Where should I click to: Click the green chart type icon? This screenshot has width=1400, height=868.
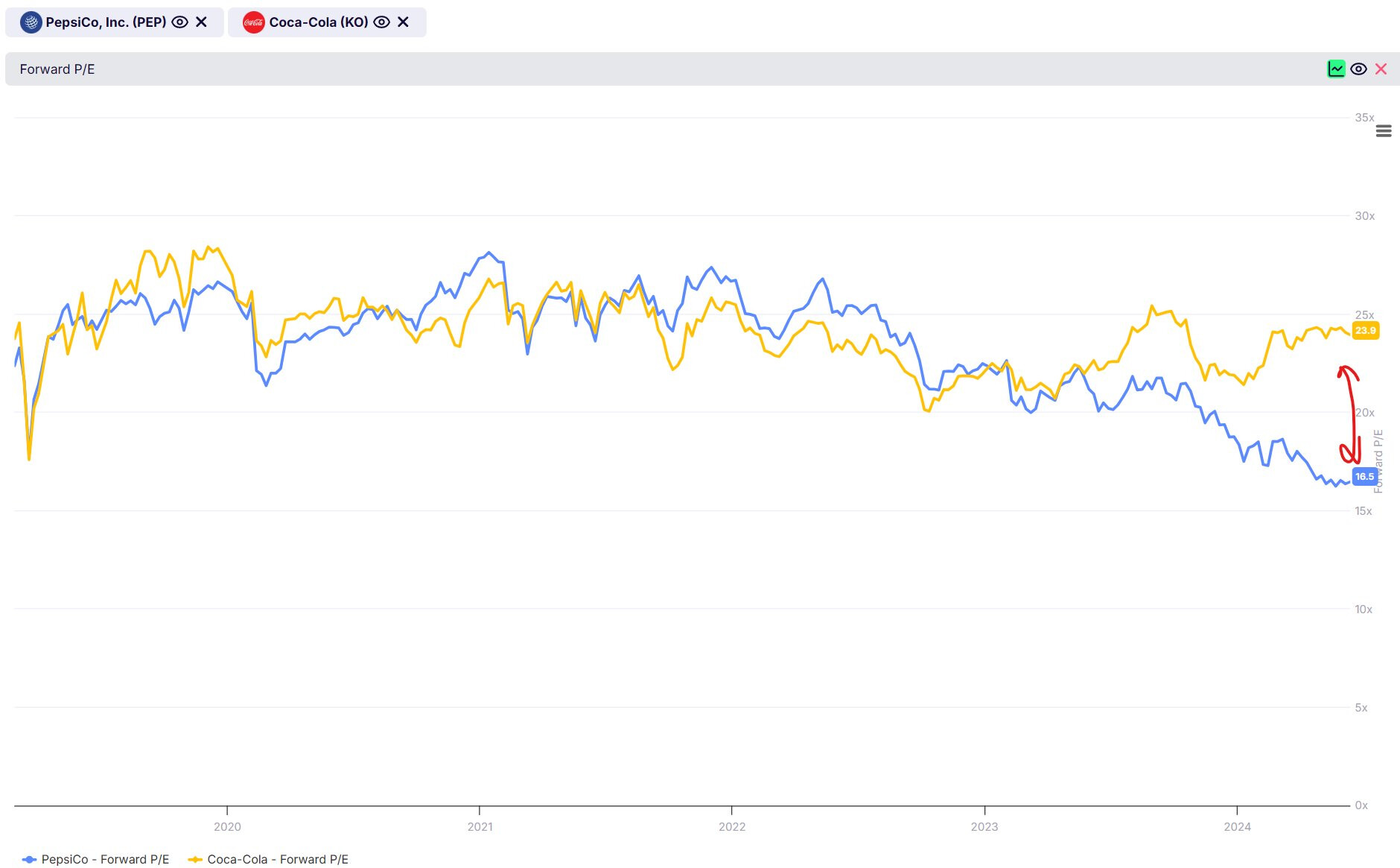tap(1336, 69)
